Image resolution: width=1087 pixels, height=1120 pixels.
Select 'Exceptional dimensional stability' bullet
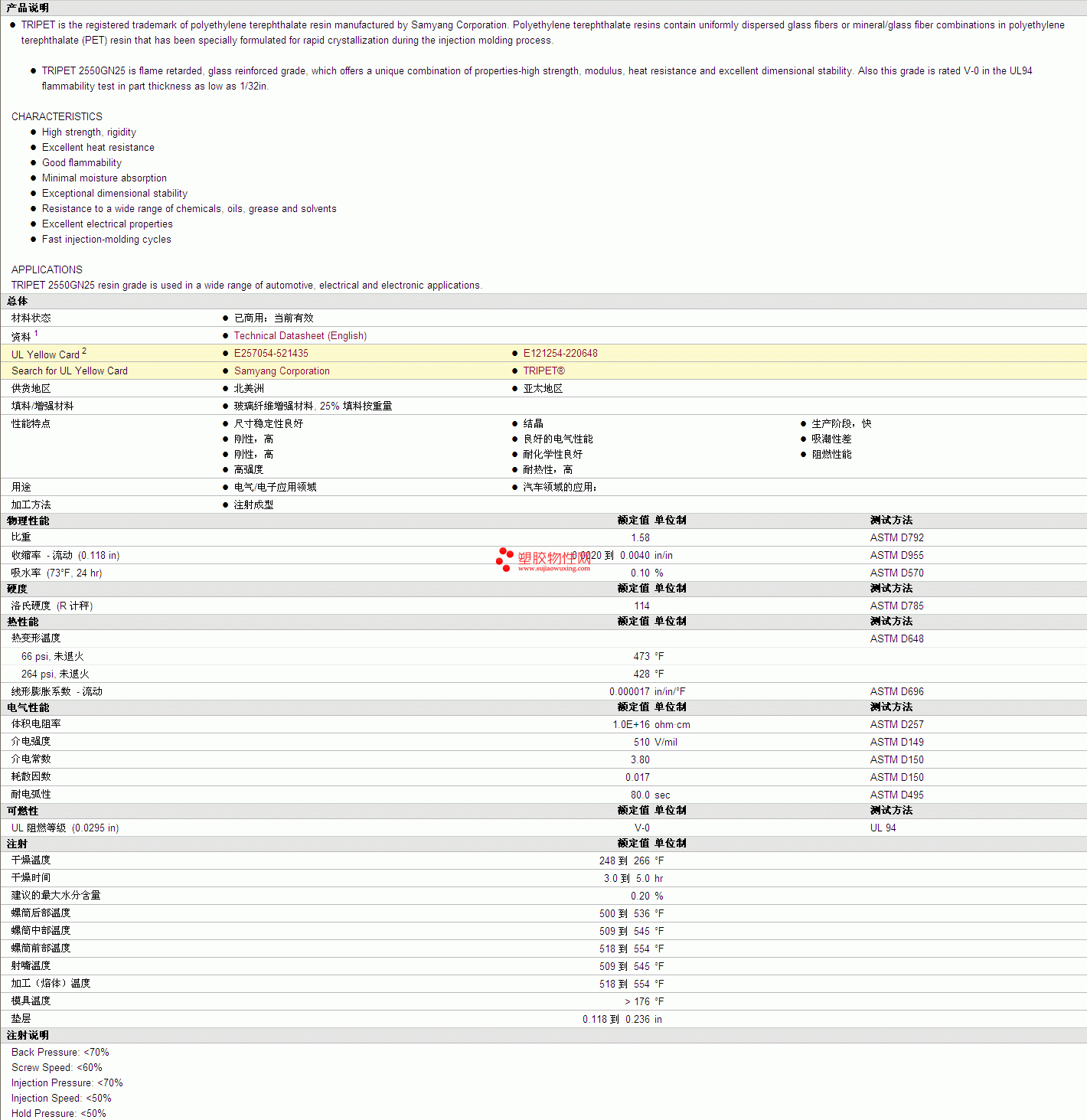[115, 194]
